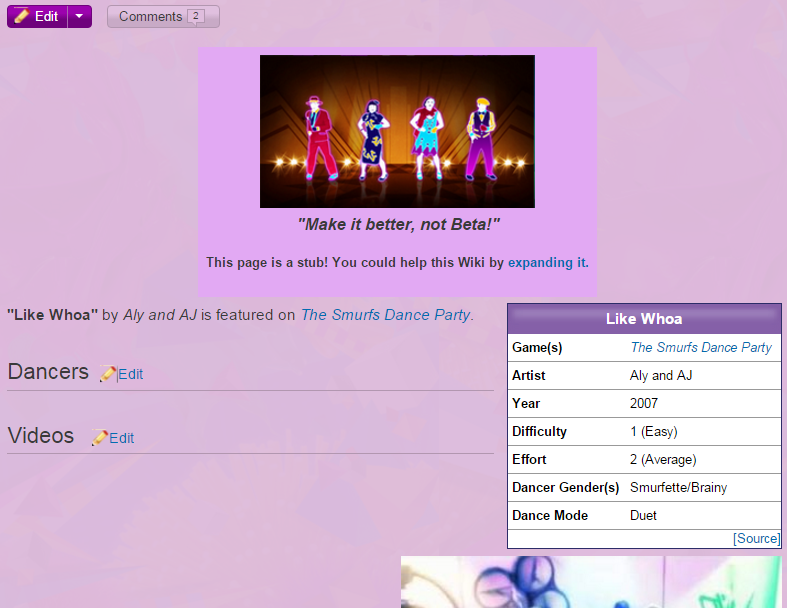Open The Smurfs Dance Party link in intro sentence
Viewport: 787px width, 608px height.
tap(385, 315)
